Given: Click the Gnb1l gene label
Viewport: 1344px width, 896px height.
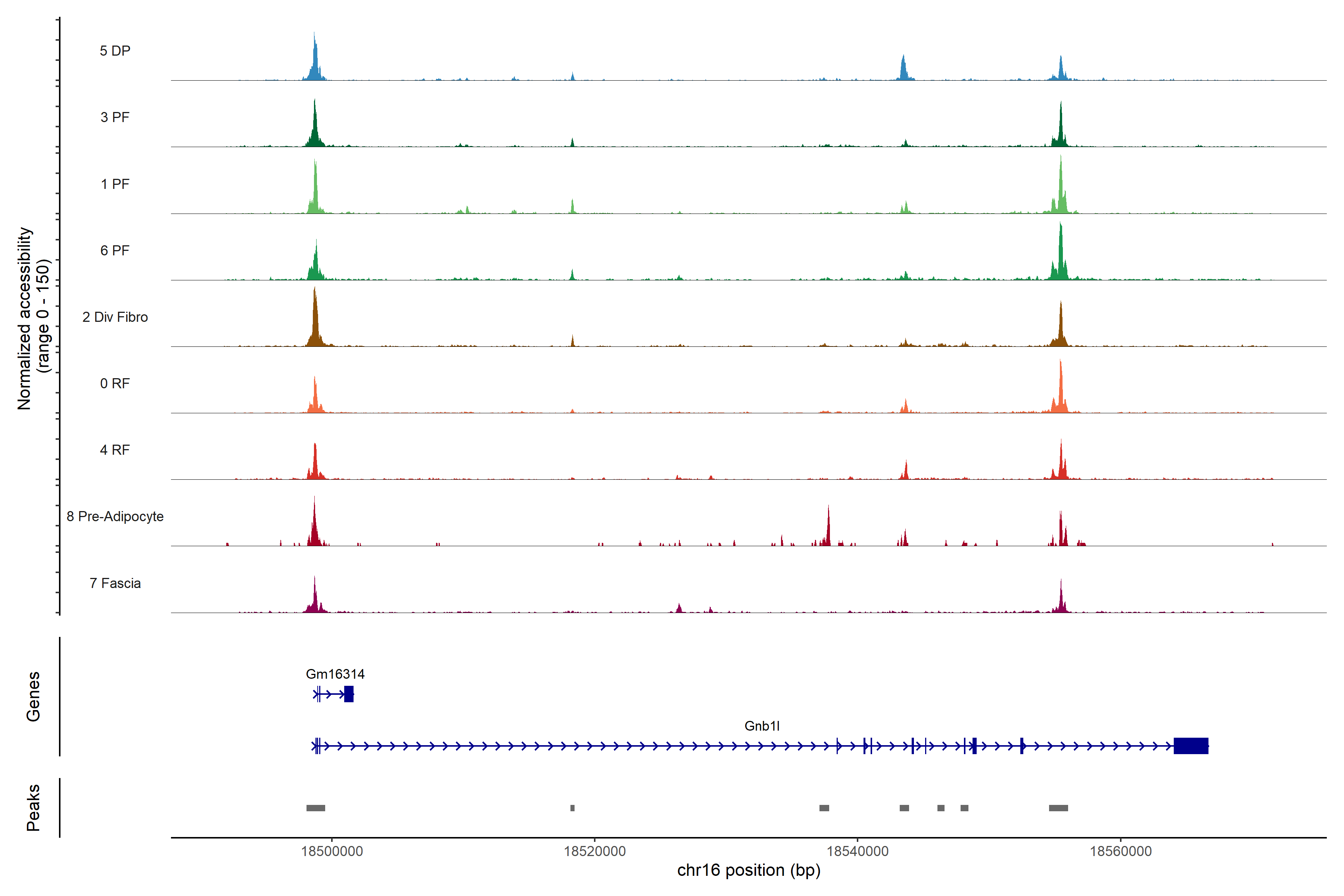Looking at the screenshot, I should pyautogui.click(x=762, y=726).
